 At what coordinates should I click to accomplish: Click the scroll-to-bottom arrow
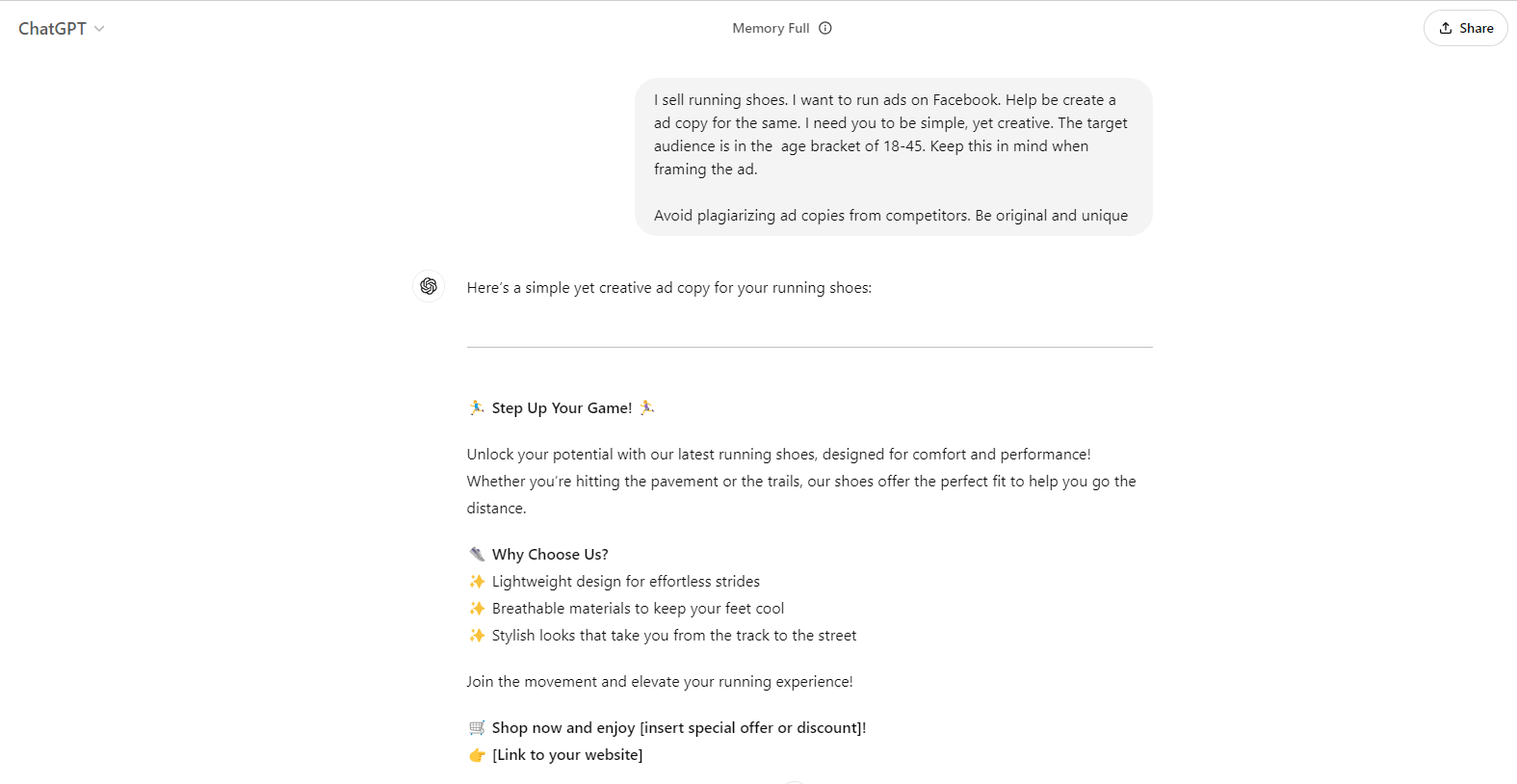[x=796, y=780]
